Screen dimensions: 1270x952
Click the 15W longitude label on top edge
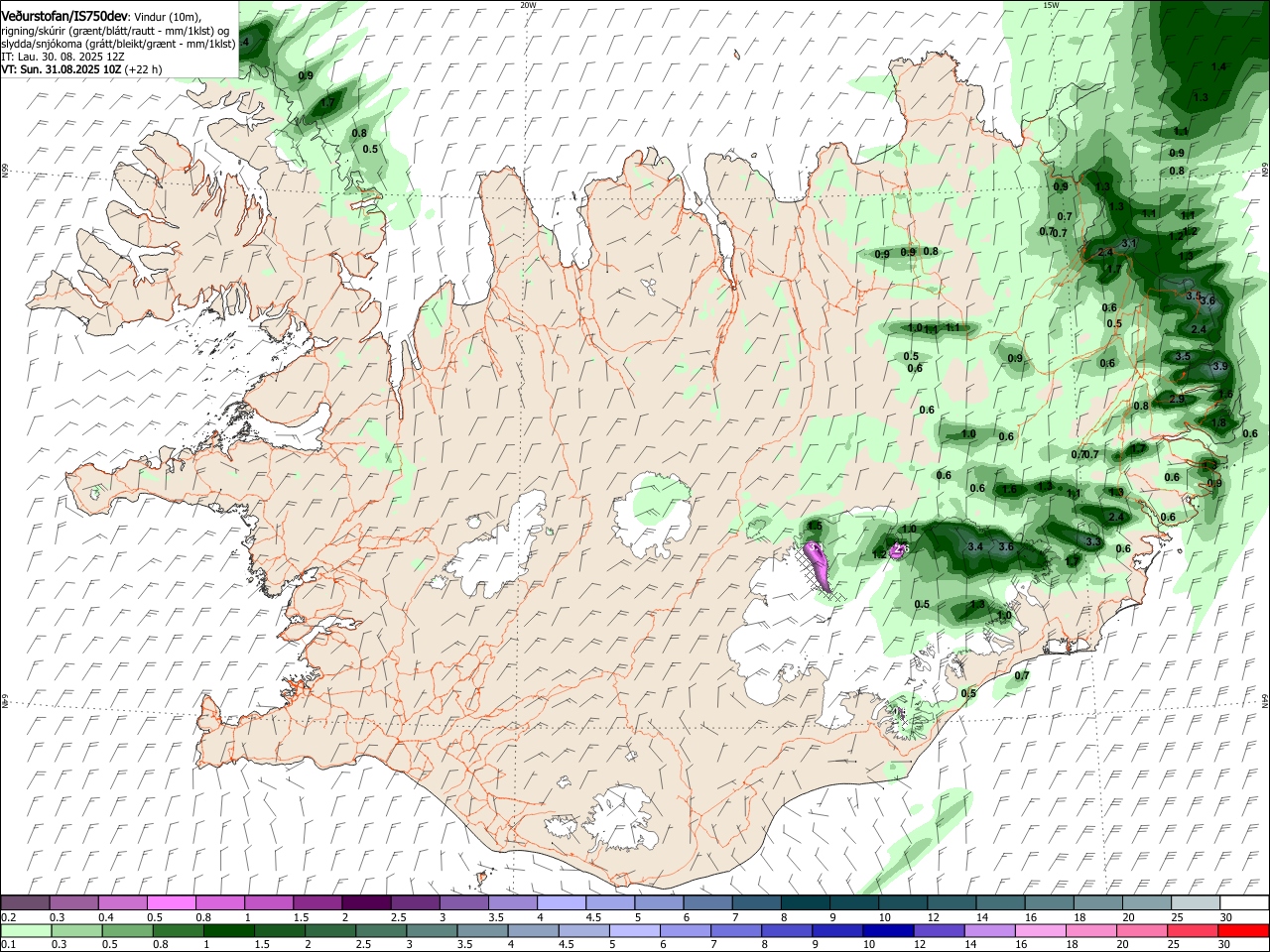coord(1051,5)
